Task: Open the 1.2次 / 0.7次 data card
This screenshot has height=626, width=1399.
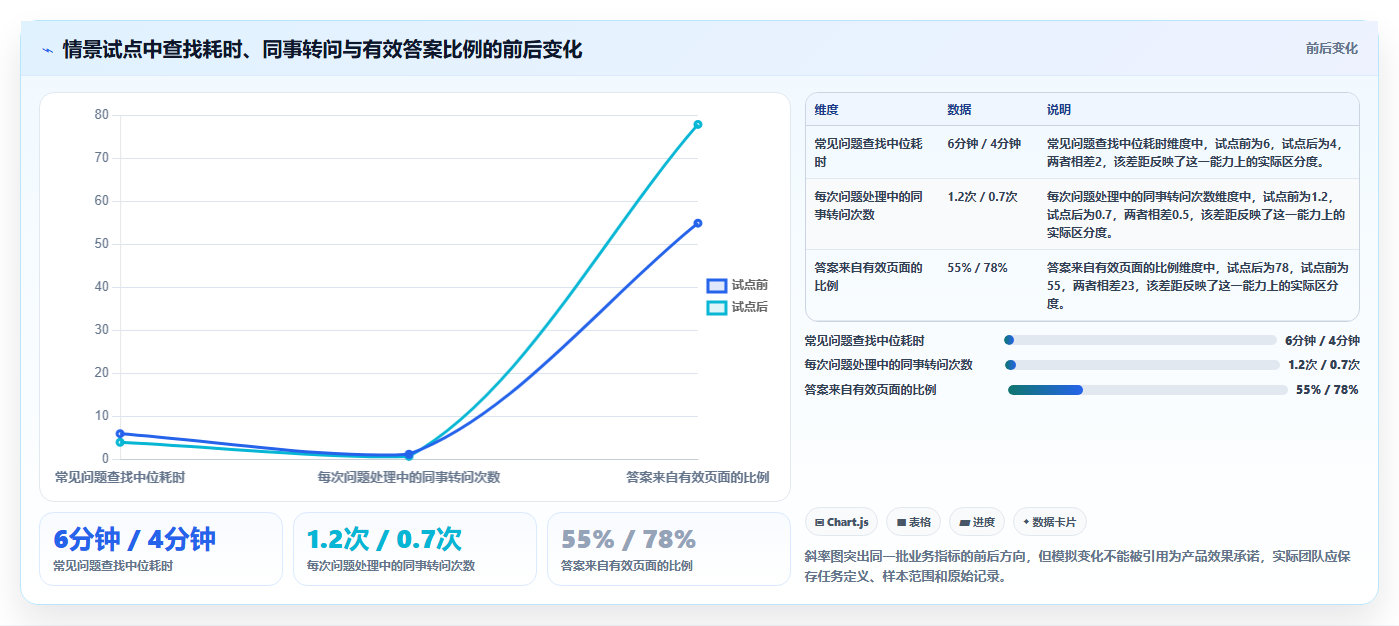Action: pyautogui.click(x=415, y=549)
